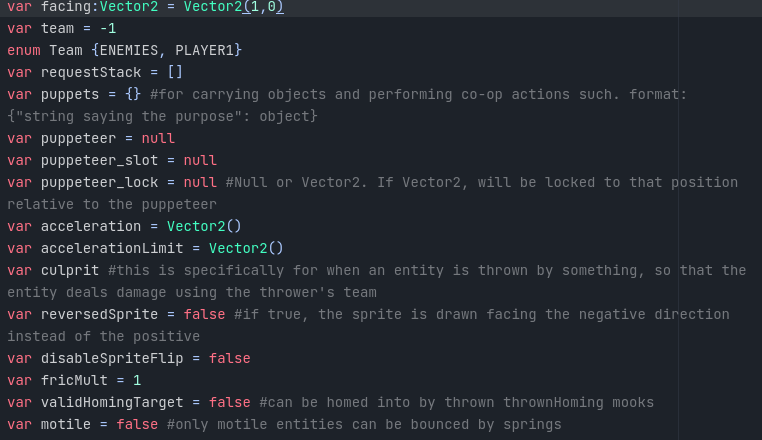Click ENEMIES in the Team enum
Image resolution: width=762 pixels, height=440 pixels.
(x=129, y=51)
